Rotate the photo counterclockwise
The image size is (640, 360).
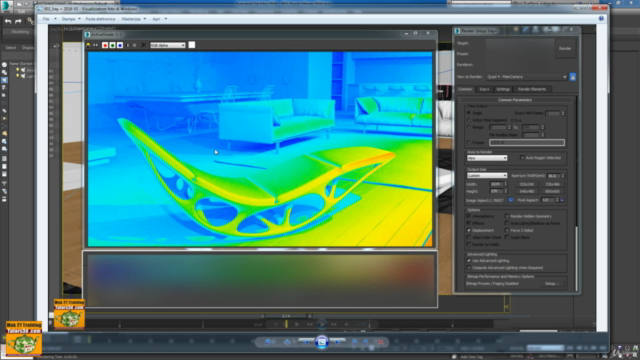(x=354, y=342)
